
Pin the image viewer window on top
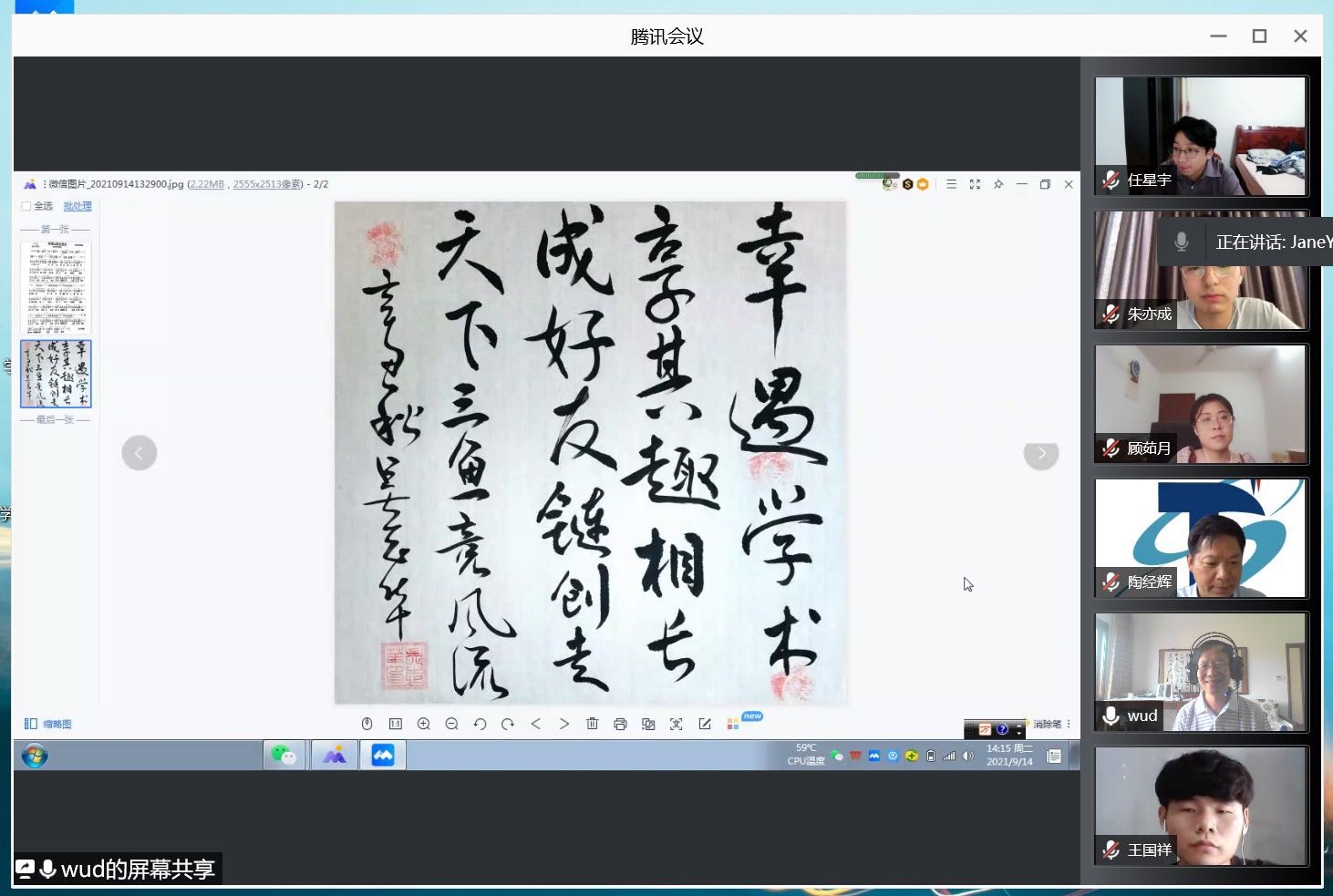click(998, 184)
